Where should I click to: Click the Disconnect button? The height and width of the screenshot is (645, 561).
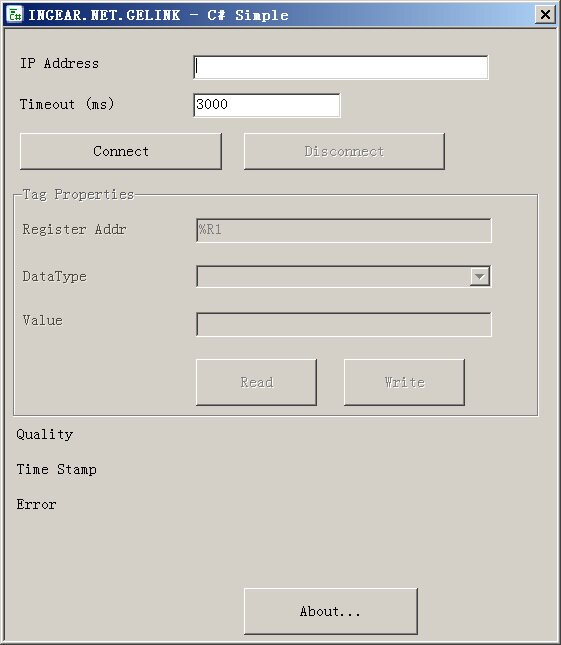point(344,151)
